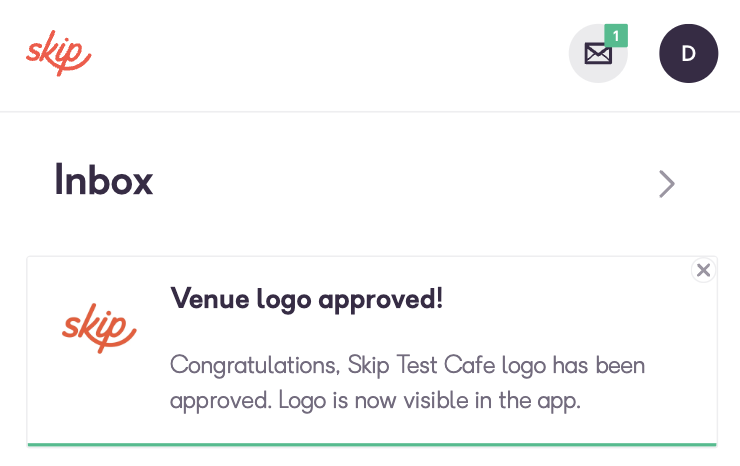The width and height of the screenshot is (740, 466).
Task: Open the mail envelope notifications icon
Action: click(x=598, y=53)
